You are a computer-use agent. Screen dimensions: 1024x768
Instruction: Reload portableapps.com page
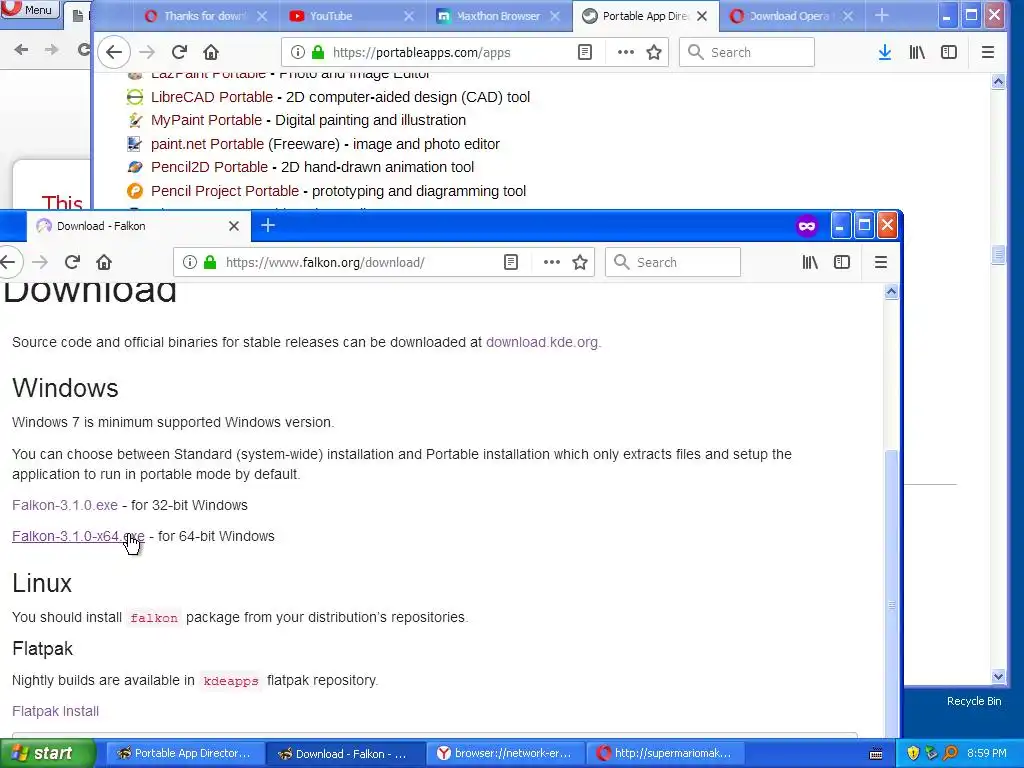pos(180,52)
